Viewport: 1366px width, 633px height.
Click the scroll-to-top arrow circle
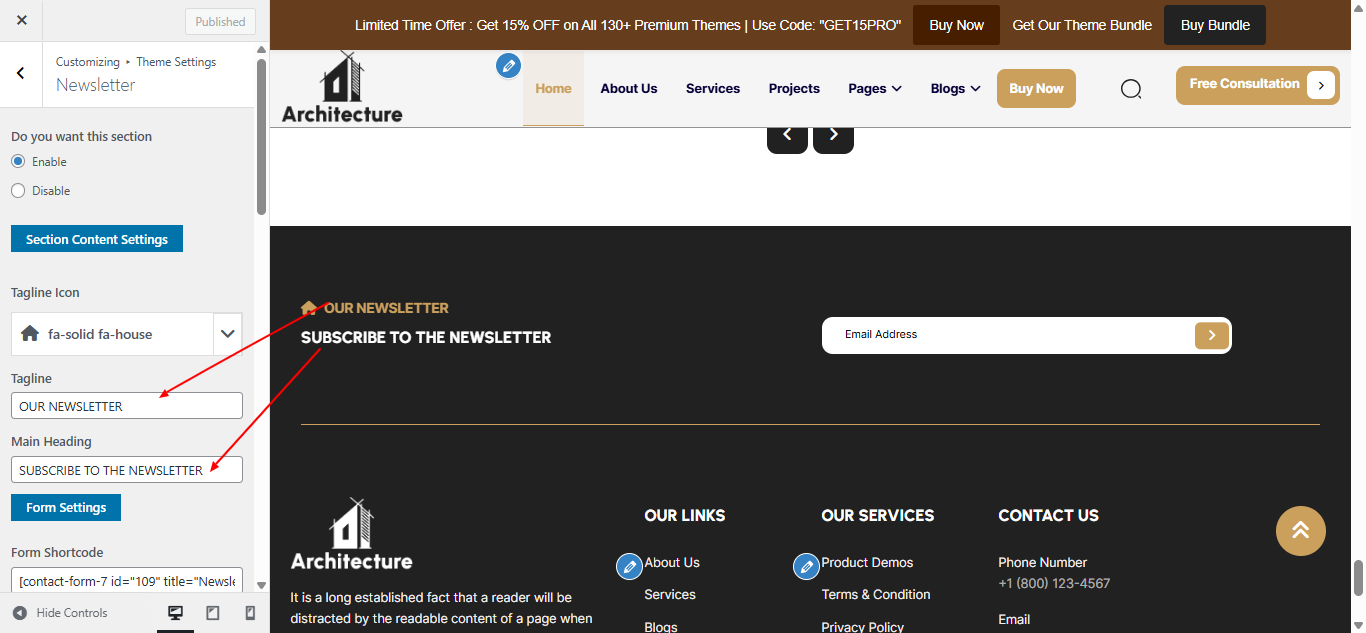tap(1300, 531)
